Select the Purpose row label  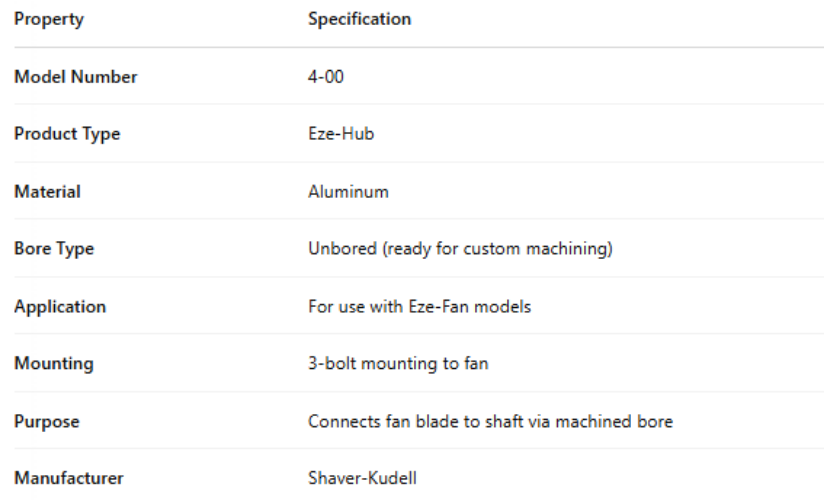46,421
